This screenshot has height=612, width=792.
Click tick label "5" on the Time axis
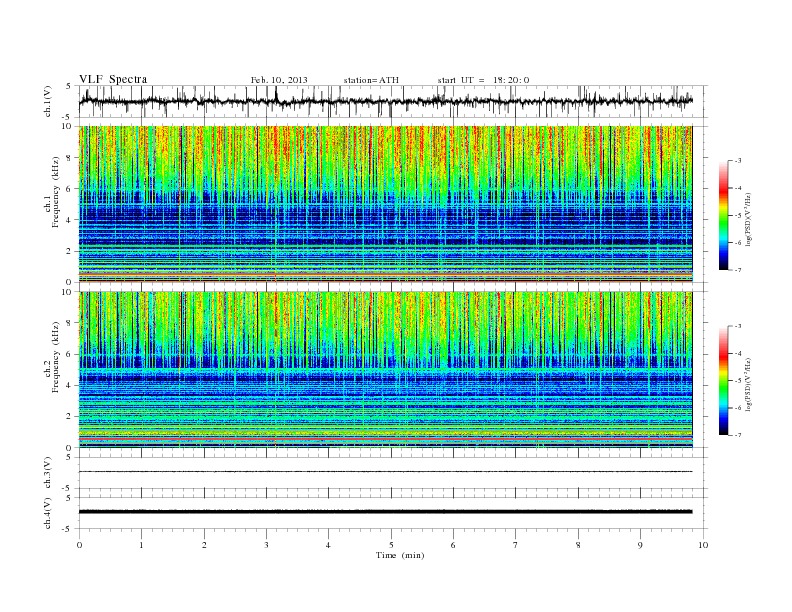click(x=391, y=545)
